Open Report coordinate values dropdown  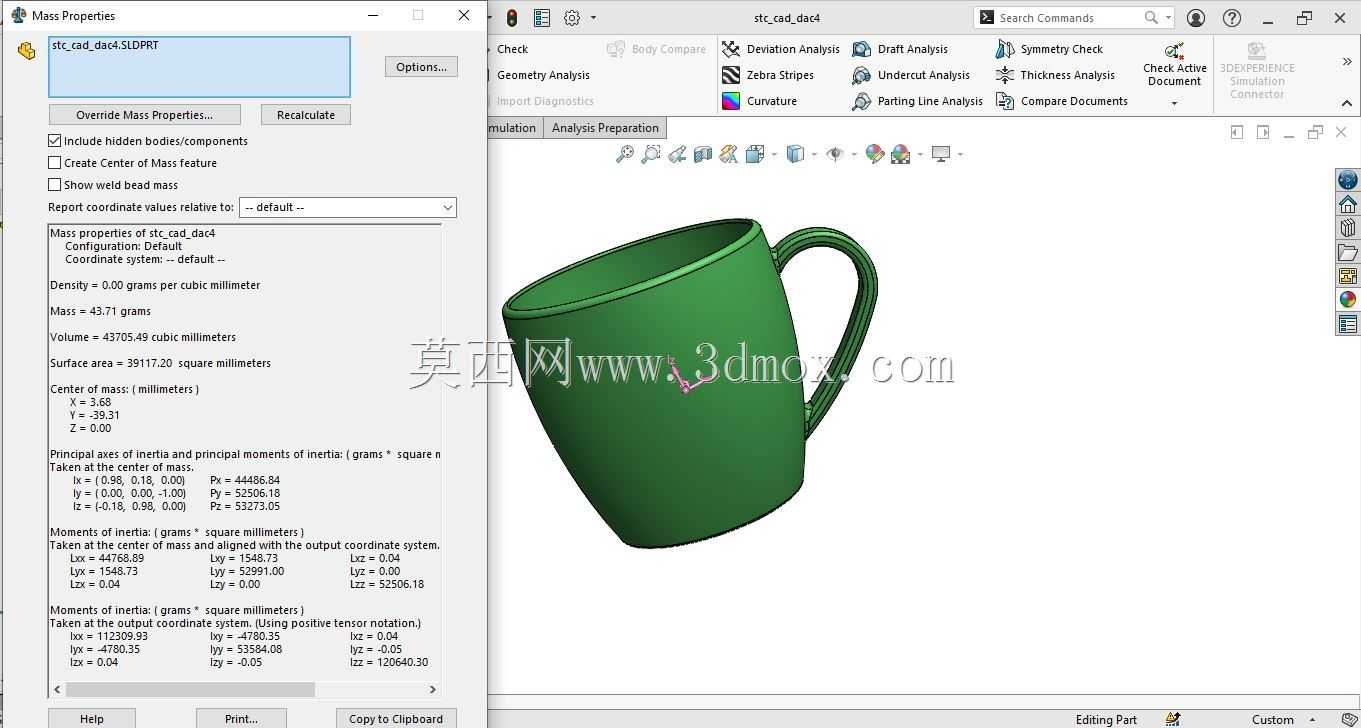click(x=347, y=207)
